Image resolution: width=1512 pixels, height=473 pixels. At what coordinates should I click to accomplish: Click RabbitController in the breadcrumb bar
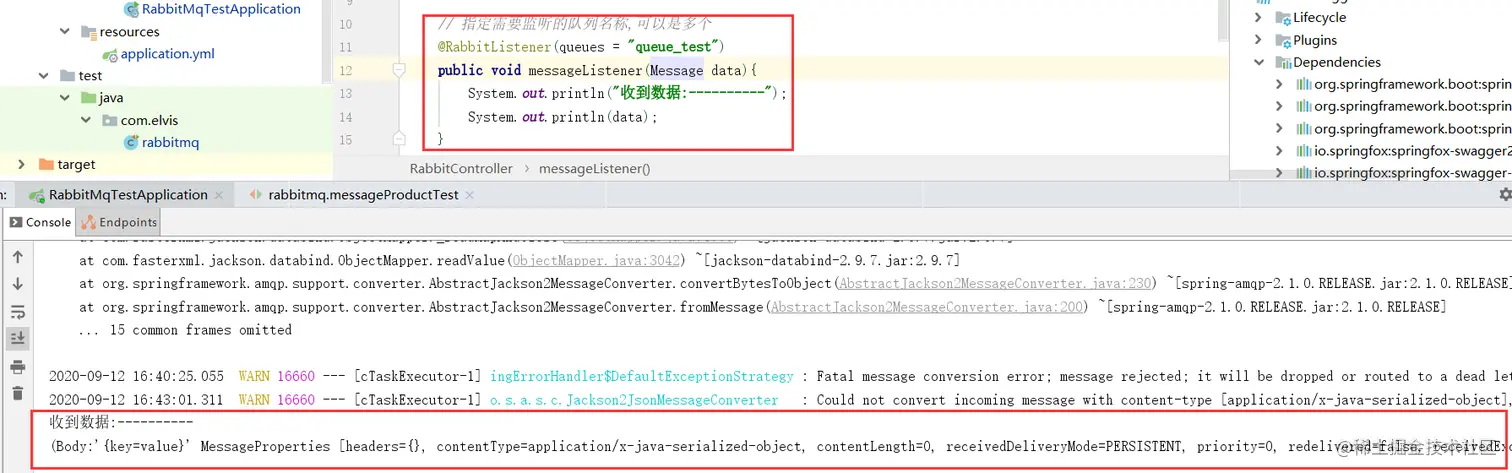[x=461, y=169]
